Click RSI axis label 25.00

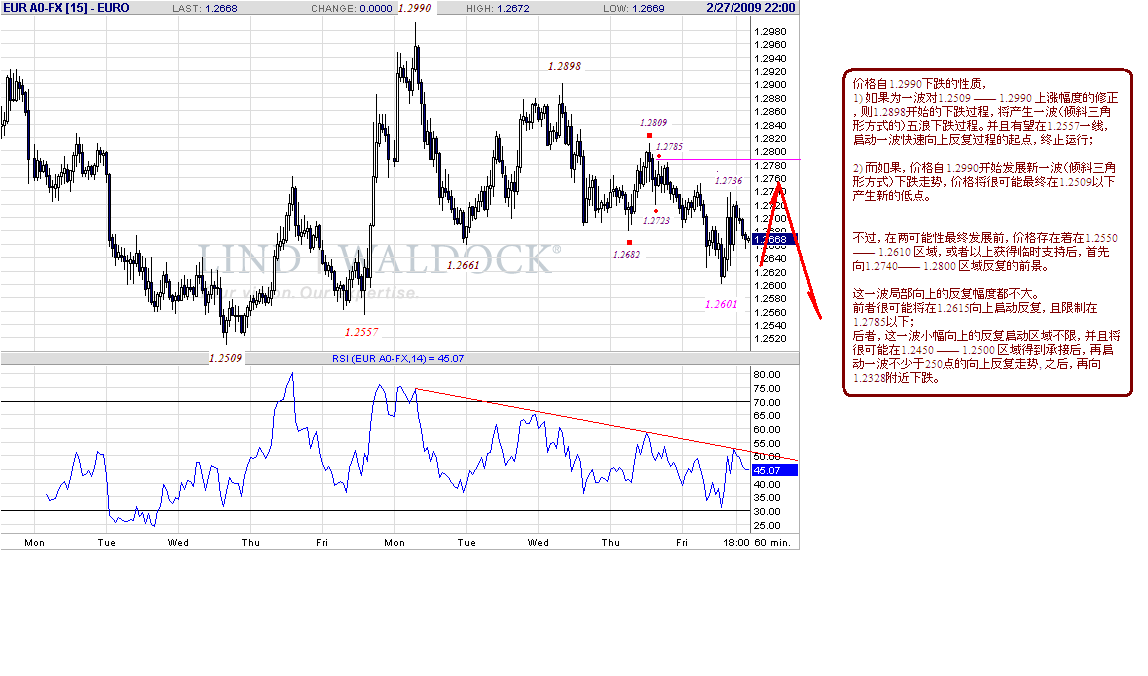pos(767,526)
